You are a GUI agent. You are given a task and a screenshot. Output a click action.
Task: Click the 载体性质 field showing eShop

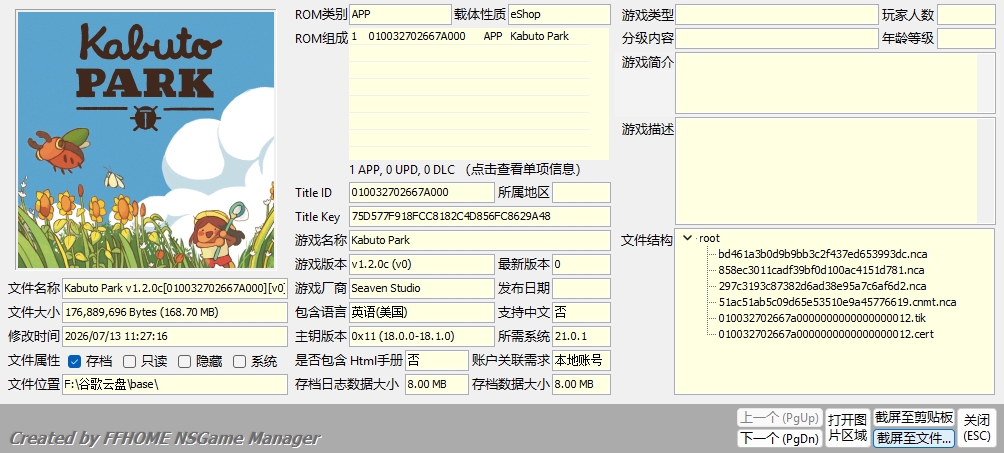[559, 14]
